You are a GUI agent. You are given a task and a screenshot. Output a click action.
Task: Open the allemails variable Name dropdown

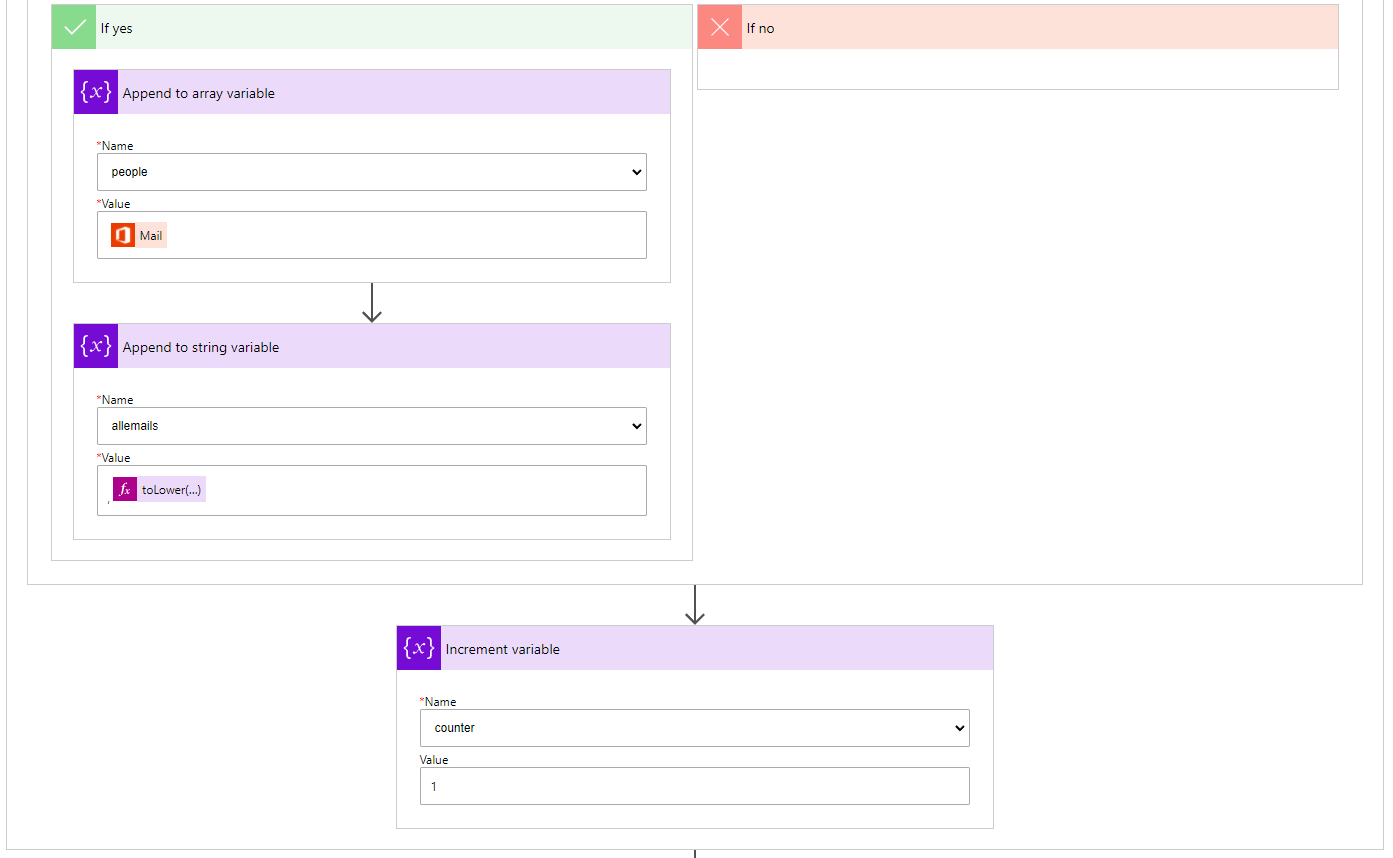[371, 426]
